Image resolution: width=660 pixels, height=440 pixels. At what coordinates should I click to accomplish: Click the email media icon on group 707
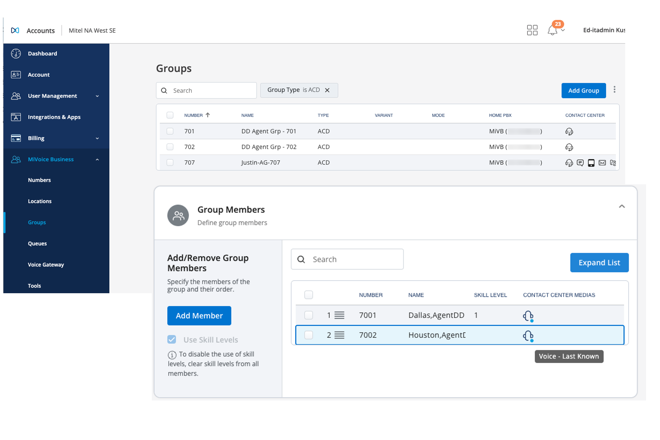click(602, 163)
